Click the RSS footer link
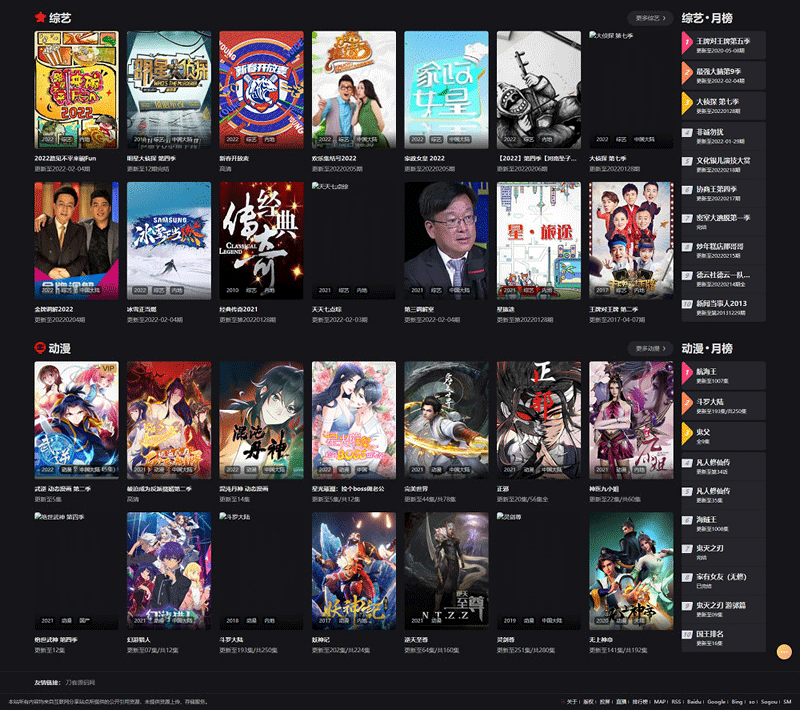800x710 pixels. click(676, 702)
